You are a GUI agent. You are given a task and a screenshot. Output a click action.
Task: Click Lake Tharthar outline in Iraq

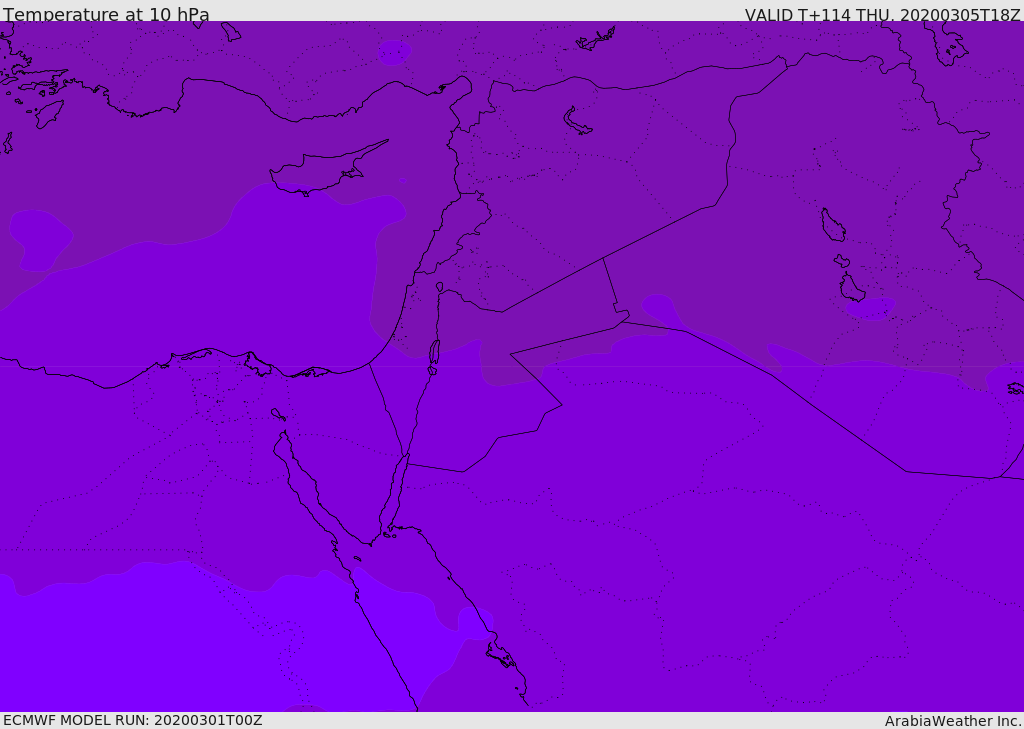[832, 225]
